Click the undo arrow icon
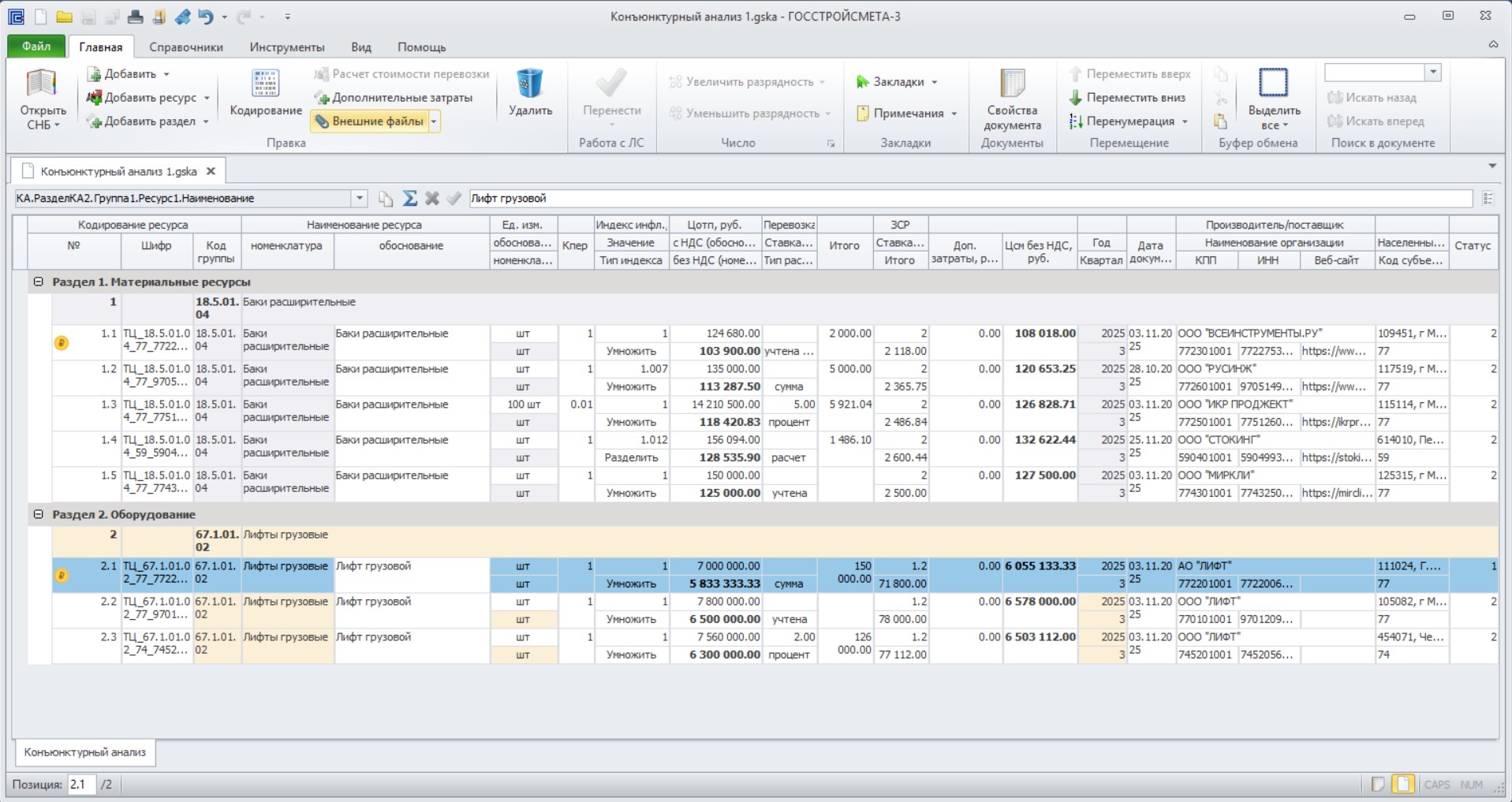 206,17
